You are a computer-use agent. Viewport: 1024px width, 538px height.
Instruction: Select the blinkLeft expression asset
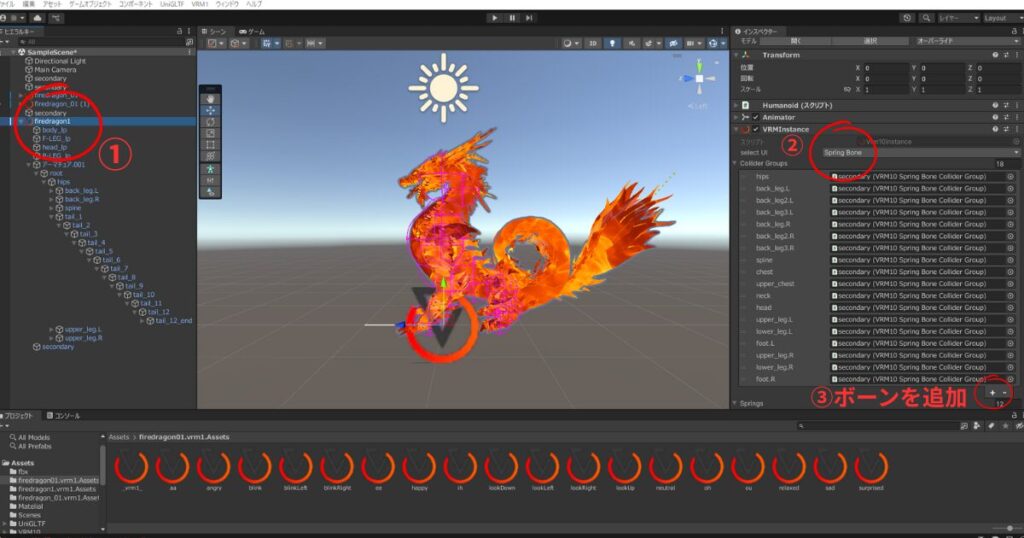296,472
